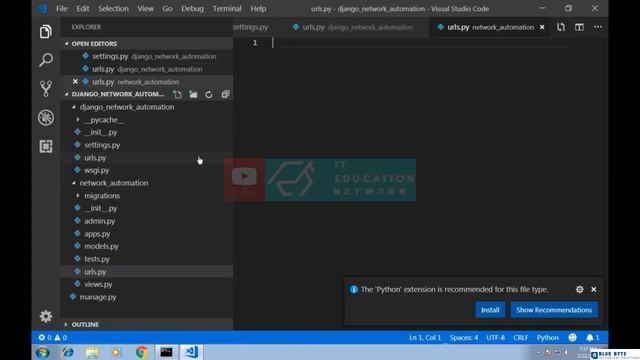Open the editor More Actions ellipsis
The height and width of the screenshot is (360, 640).
pyautogui.click(x=598, y=27)
